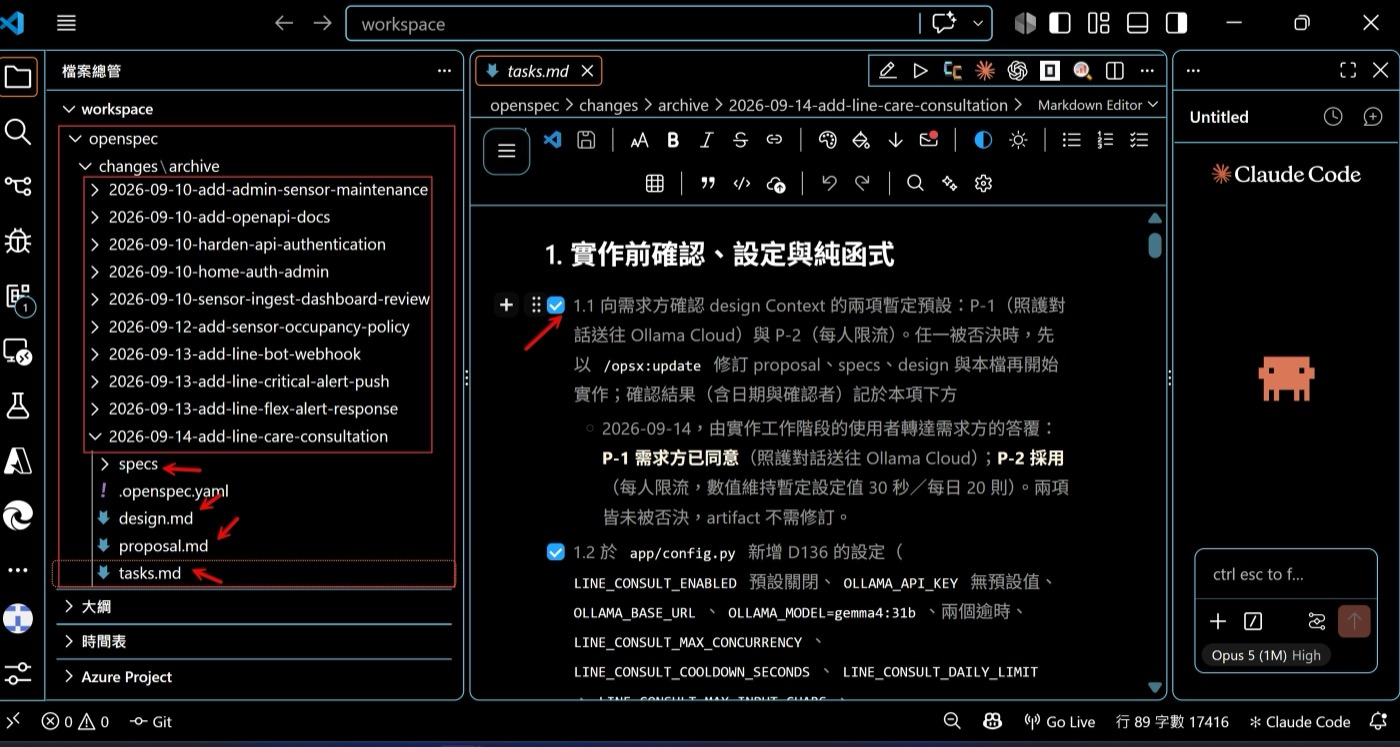Insert a link using the toolbar
The height and width of the screenshot is (747, 1400).
[774, 140]
